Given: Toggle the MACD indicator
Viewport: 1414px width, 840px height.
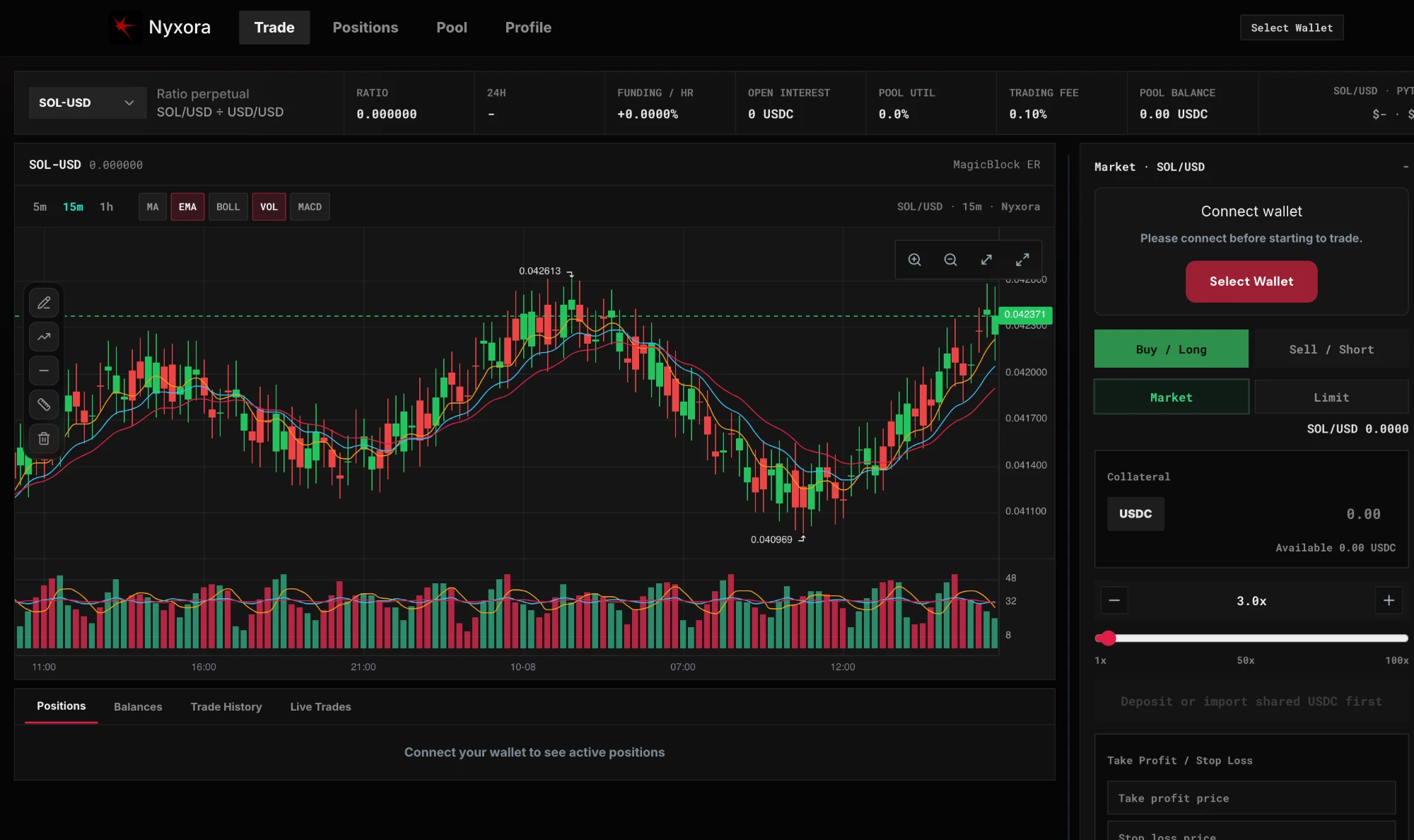Looking at the screenshot, I should tap(310, 206).
